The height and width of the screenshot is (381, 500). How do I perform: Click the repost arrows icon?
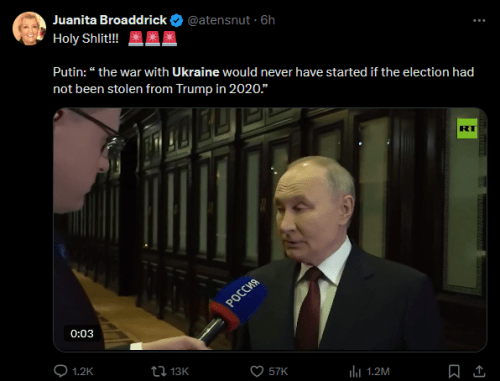click(x=159, y=371)
